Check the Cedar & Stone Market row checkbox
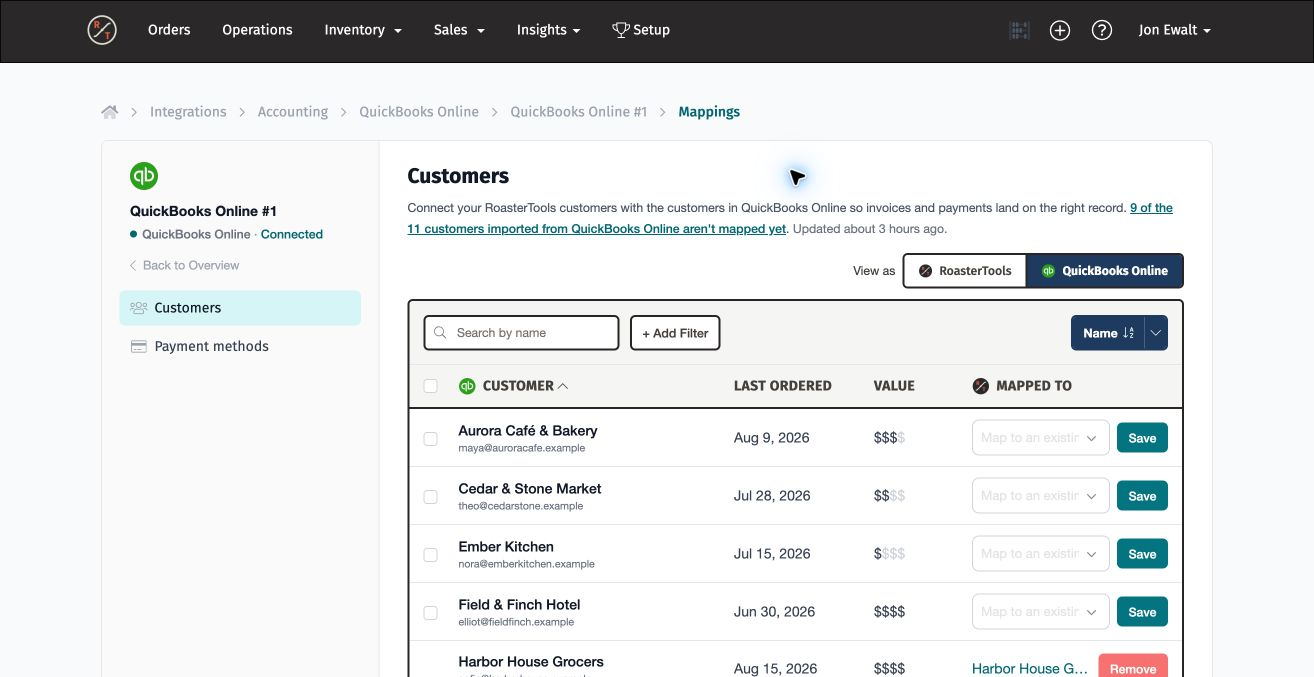The width and height of the screenshot is (1314, 677). pos(430,496)
